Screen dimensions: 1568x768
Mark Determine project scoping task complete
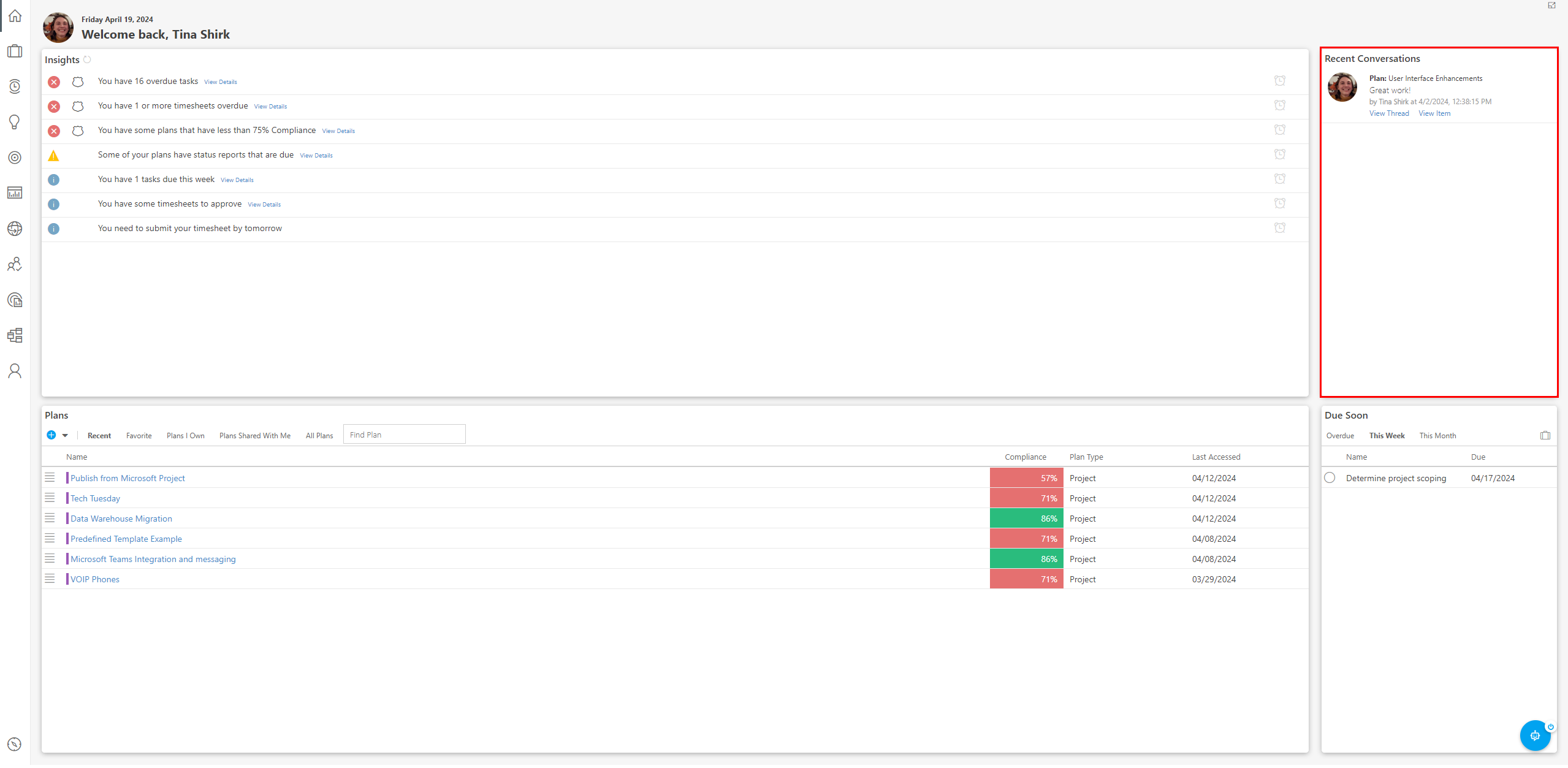[x=1330, y=477]
